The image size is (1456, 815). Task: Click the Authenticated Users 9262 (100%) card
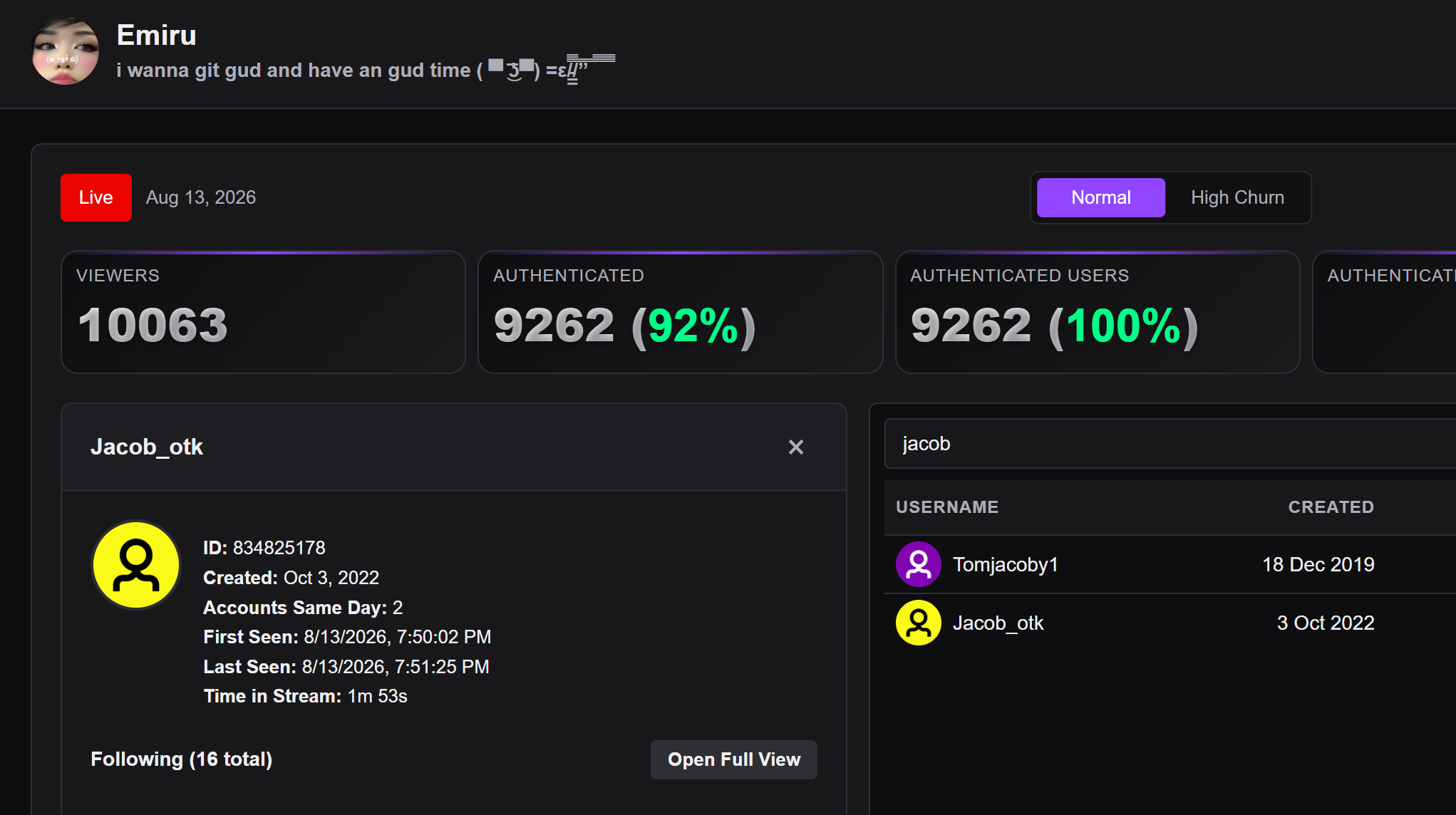click(1098, 312)
